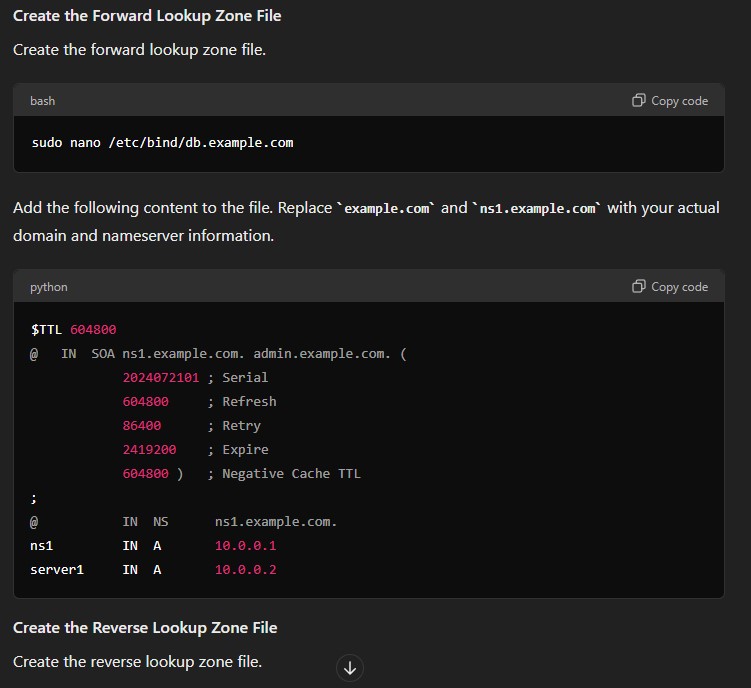Click the inline code 'ns1.example.com' in the paragraph
This screenshot has height=688, width=751.
click(537, 208)
